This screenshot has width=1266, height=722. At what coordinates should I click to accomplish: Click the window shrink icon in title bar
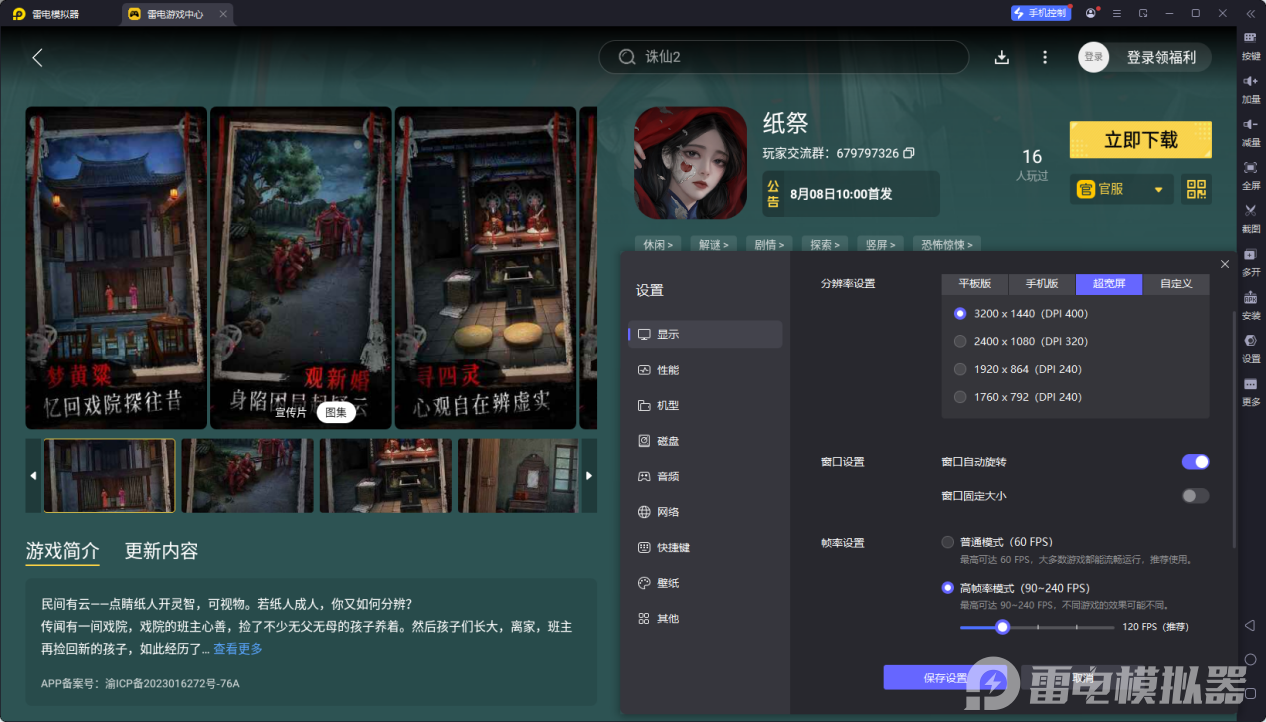(1143, 13)
